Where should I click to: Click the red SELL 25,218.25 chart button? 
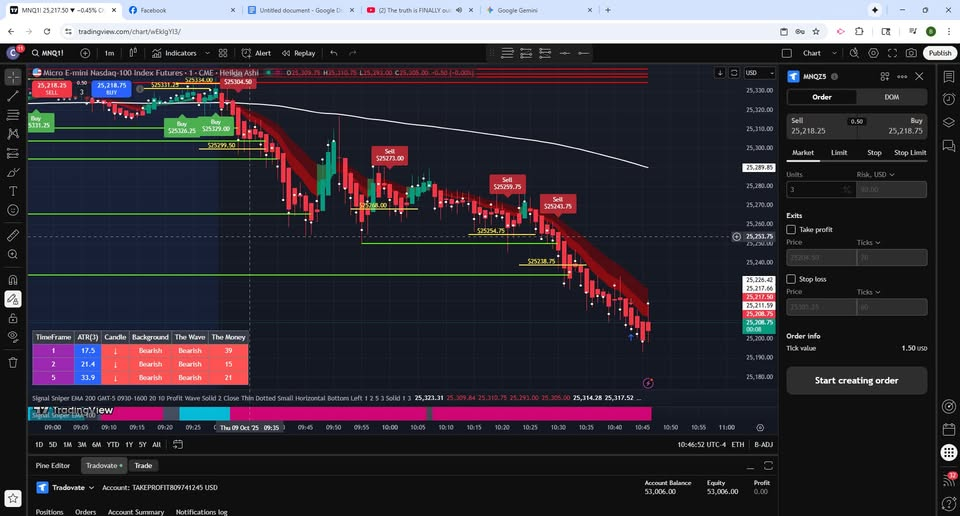pos(52,89)
